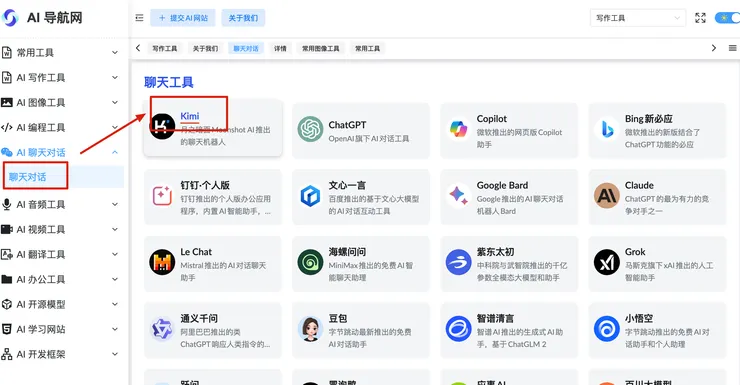
Task: Select the 关于我们 tab in the tab bar
Action: 205,48
